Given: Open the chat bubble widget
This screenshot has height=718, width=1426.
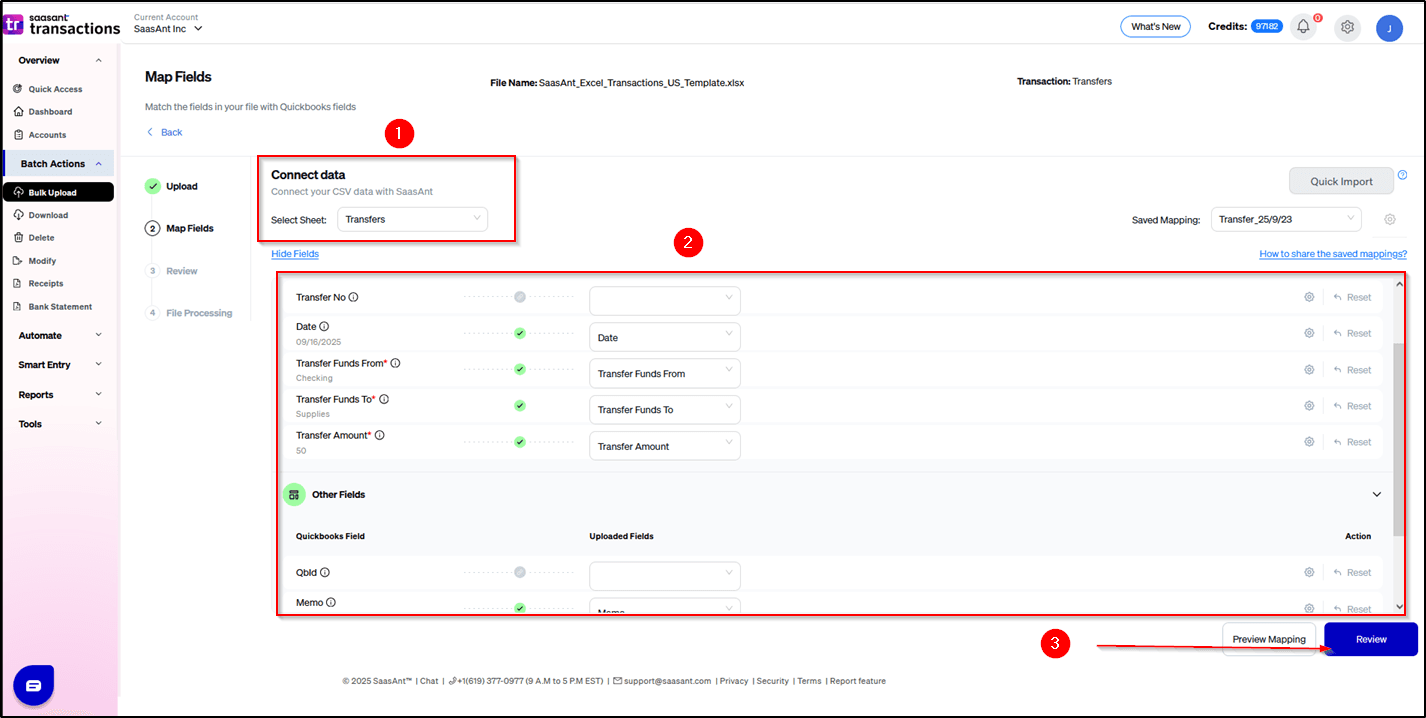Looking at the screenshot, I should point(33,685).
